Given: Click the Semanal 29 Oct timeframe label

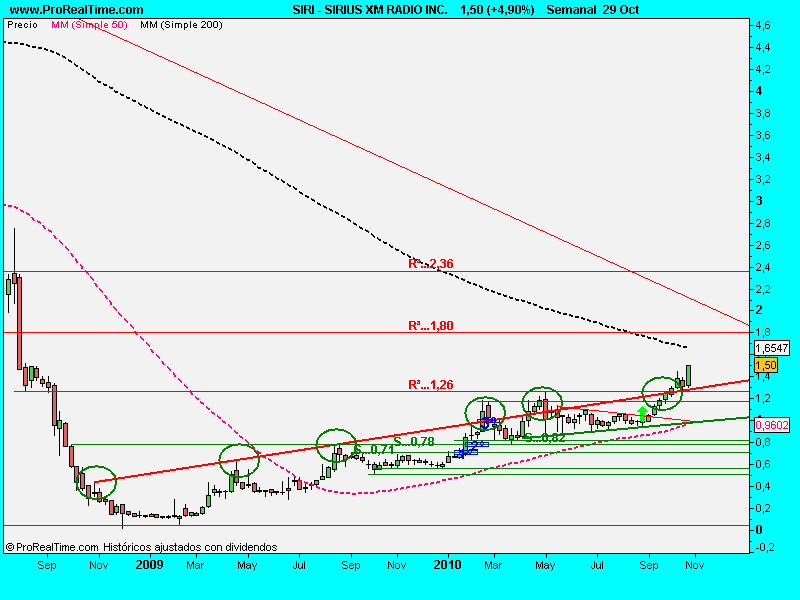Looking at the screenshot, I should pos(592,10).
